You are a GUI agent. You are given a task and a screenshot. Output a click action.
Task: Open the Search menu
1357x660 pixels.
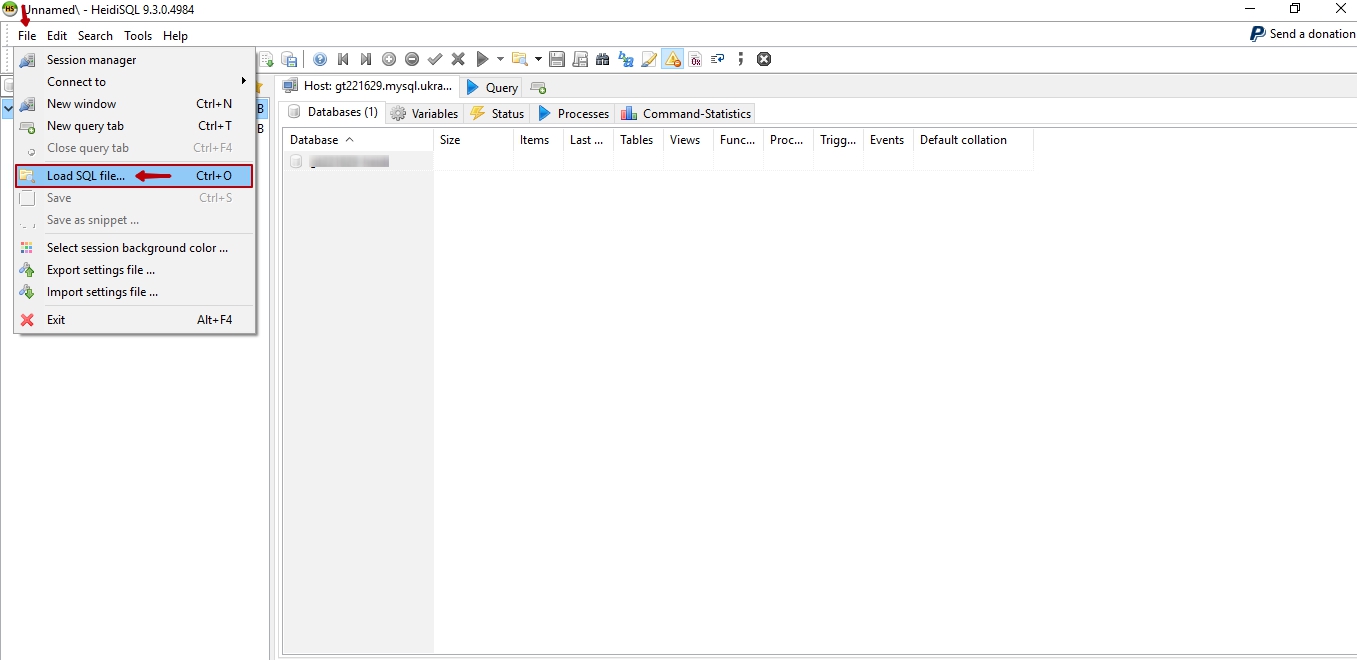[96, 35]
